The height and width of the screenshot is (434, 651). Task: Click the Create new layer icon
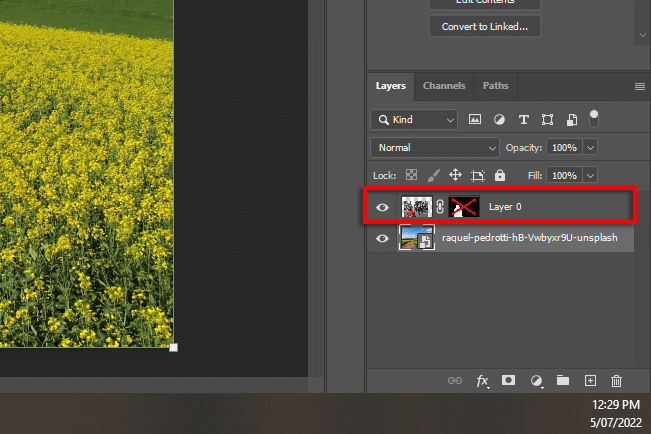click(590, 381)
